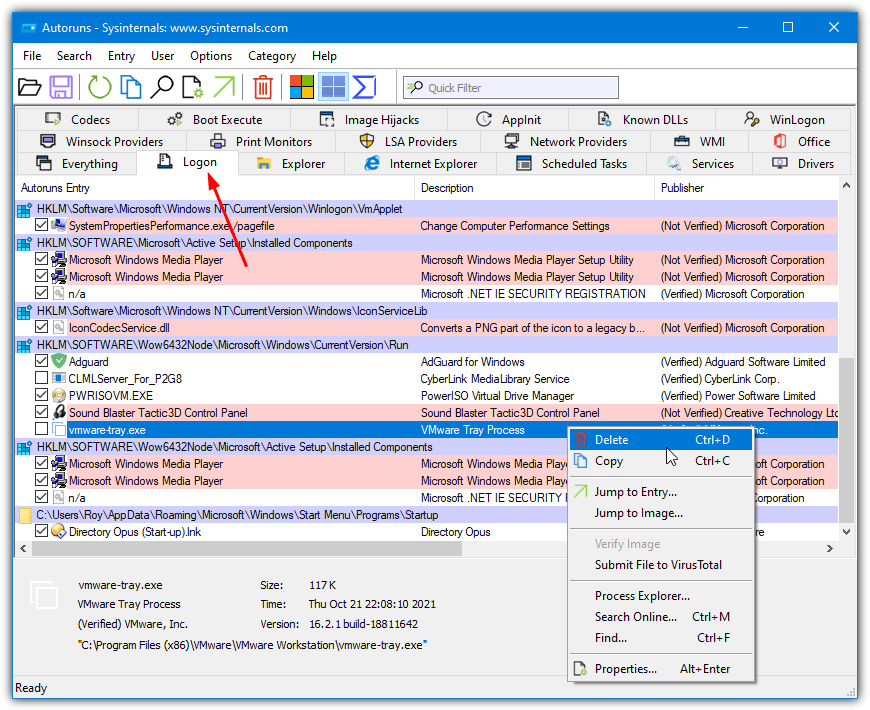Open the Entry menu
Viewport: 870px width, 710px height.
point(122,56)
